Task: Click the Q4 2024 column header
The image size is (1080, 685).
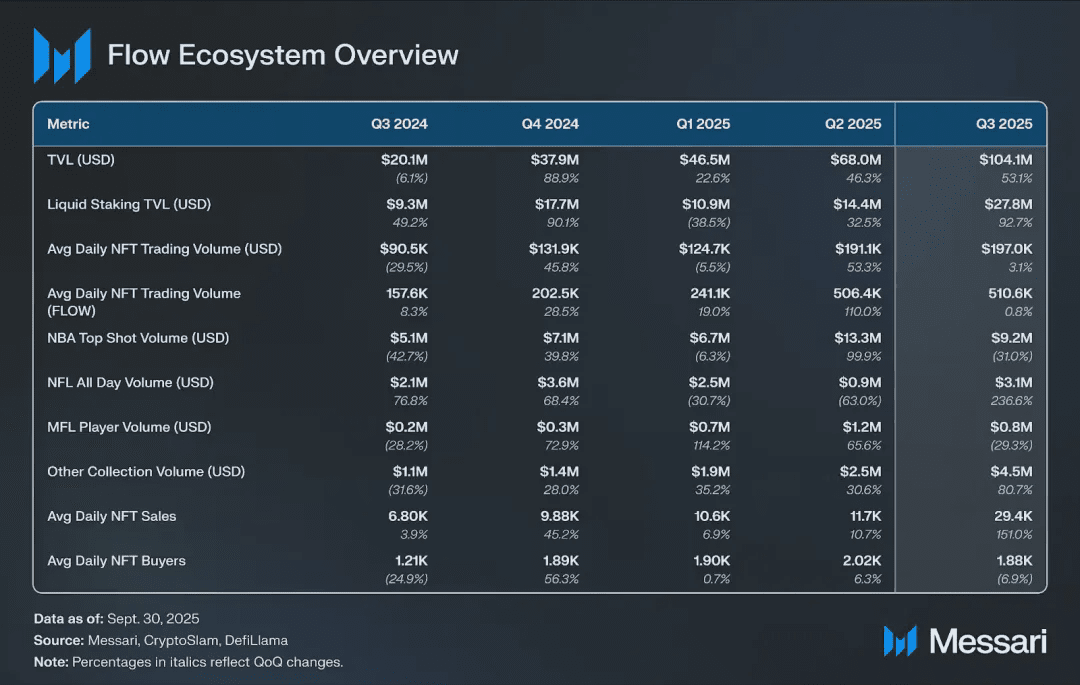Action: click(550, 124)
